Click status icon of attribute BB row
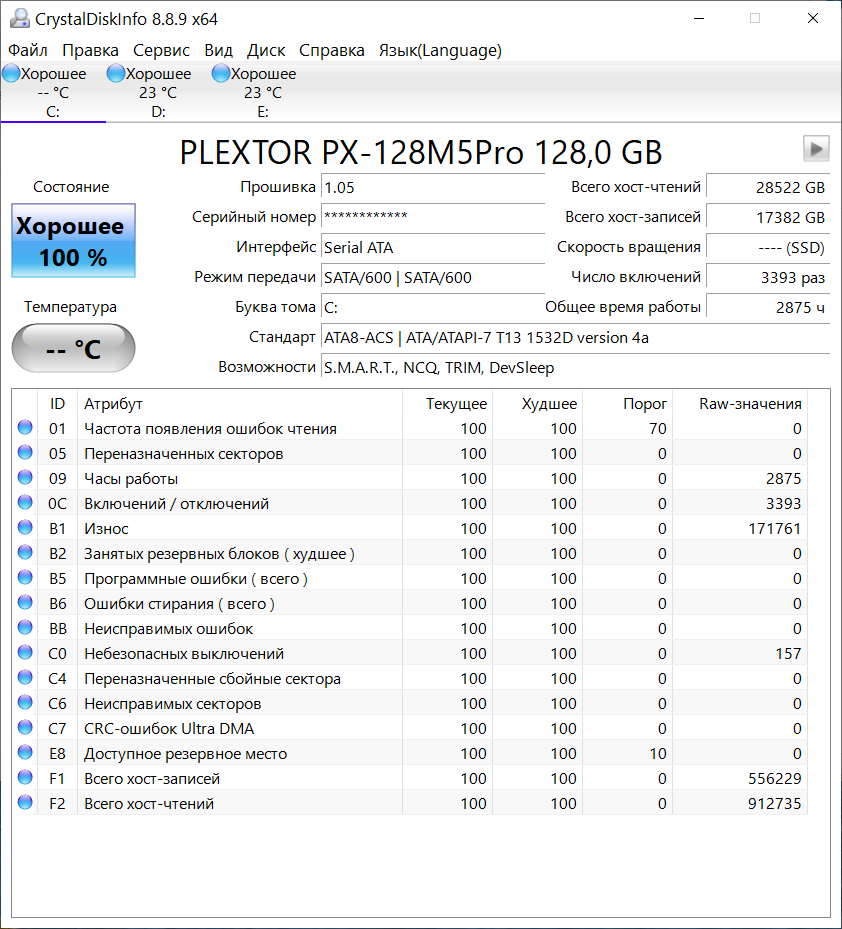The image size is (842, 929). pos(25,627)
